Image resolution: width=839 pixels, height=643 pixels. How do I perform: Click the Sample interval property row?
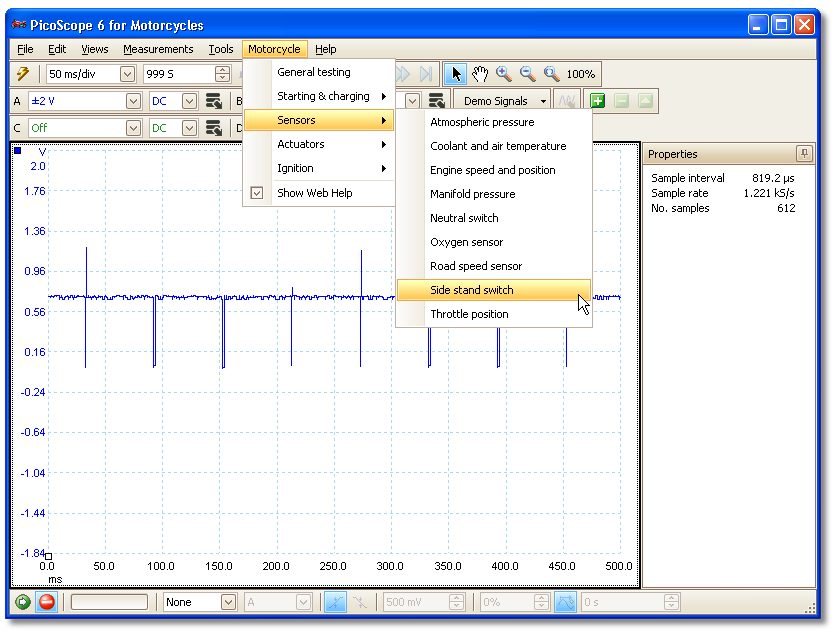tap(723, 178)
